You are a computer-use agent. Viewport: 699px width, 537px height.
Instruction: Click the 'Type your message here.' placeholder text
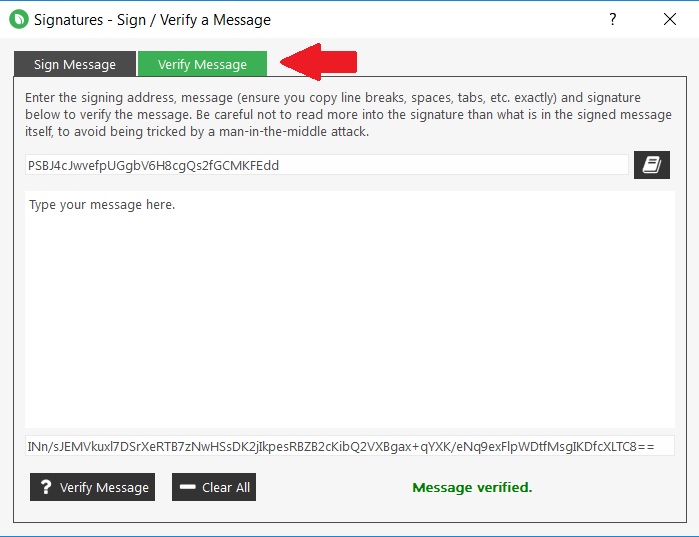pos(102,205)
